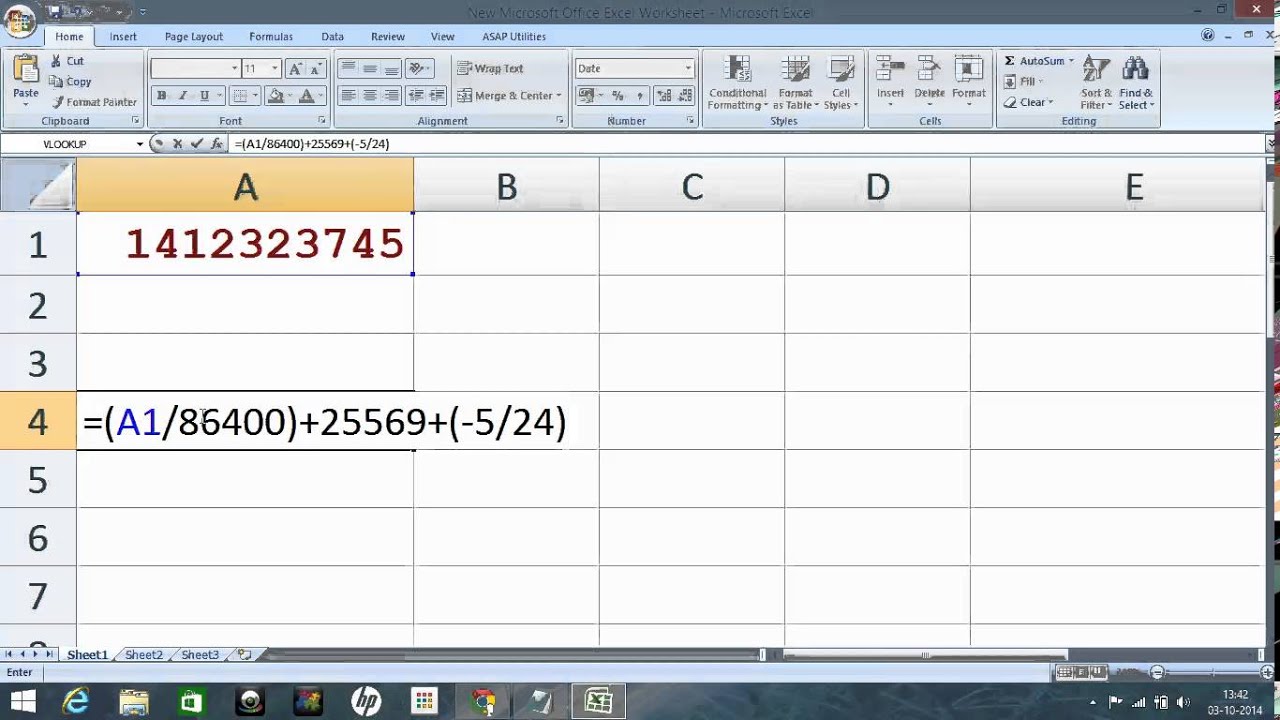Toggle Bottom Align for cell
The height and width of the screenshot is (720, 1280).
392,69
